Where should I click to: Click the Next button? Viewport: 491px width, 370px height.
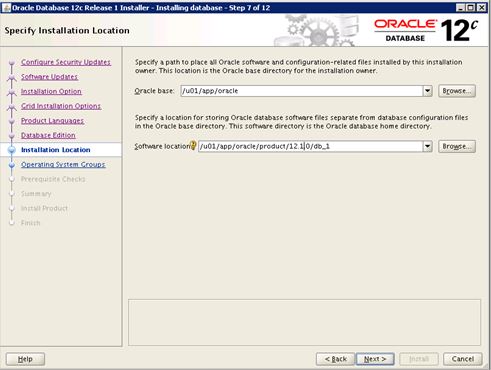(x=375, y=359)
